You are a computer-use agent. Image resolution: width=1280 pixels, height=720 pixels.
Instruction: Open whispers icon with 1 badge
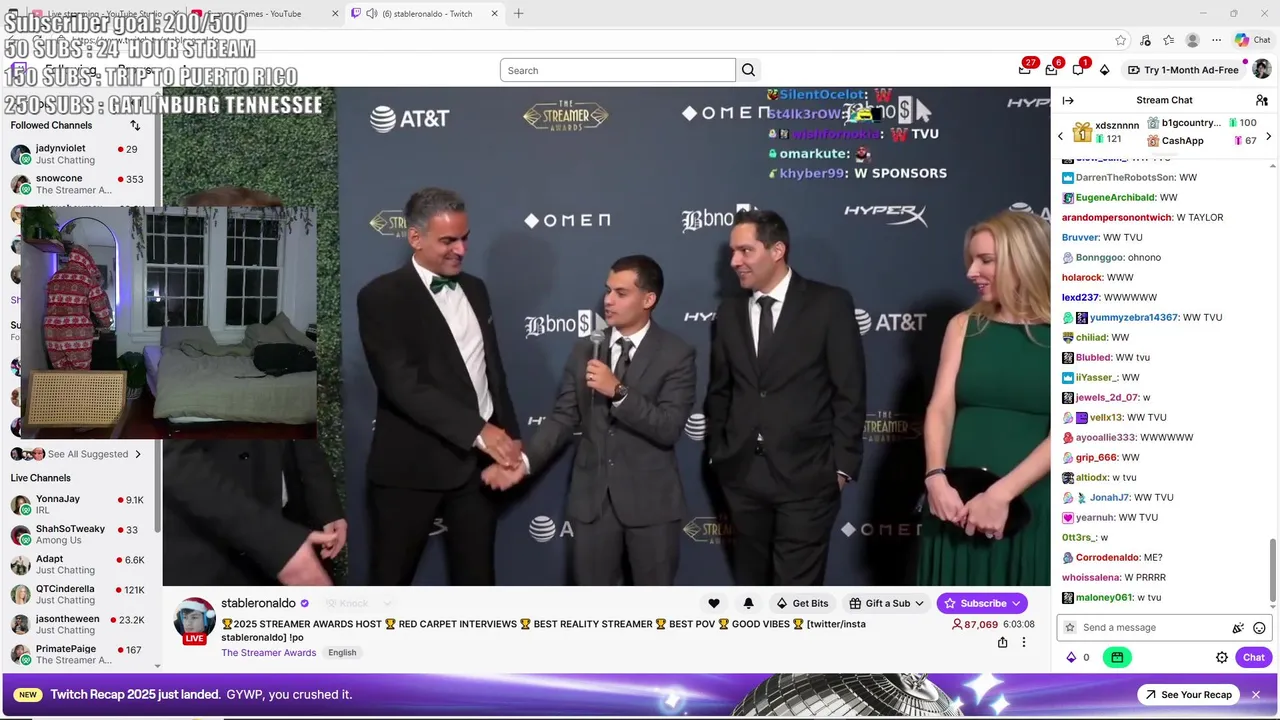[1078, 69]
